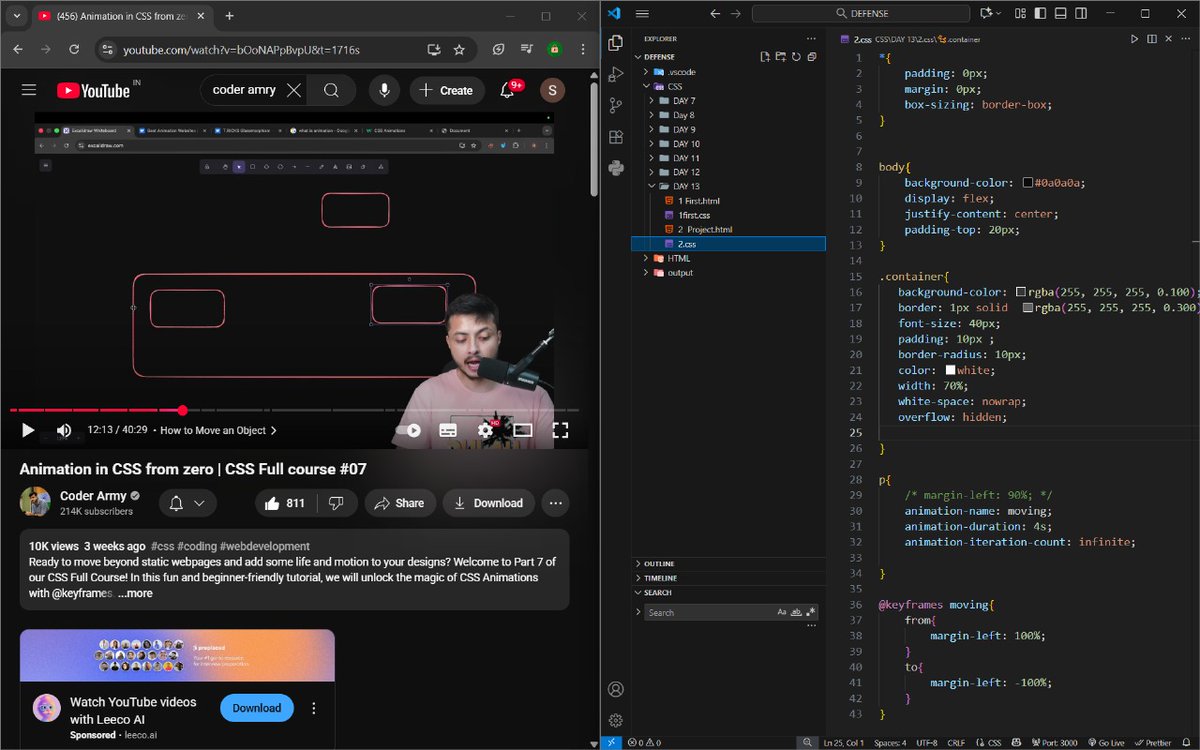Viewport: 1200px width, 750px height.
Task: Toggle Match Case in search box
Action: [781, 612]
